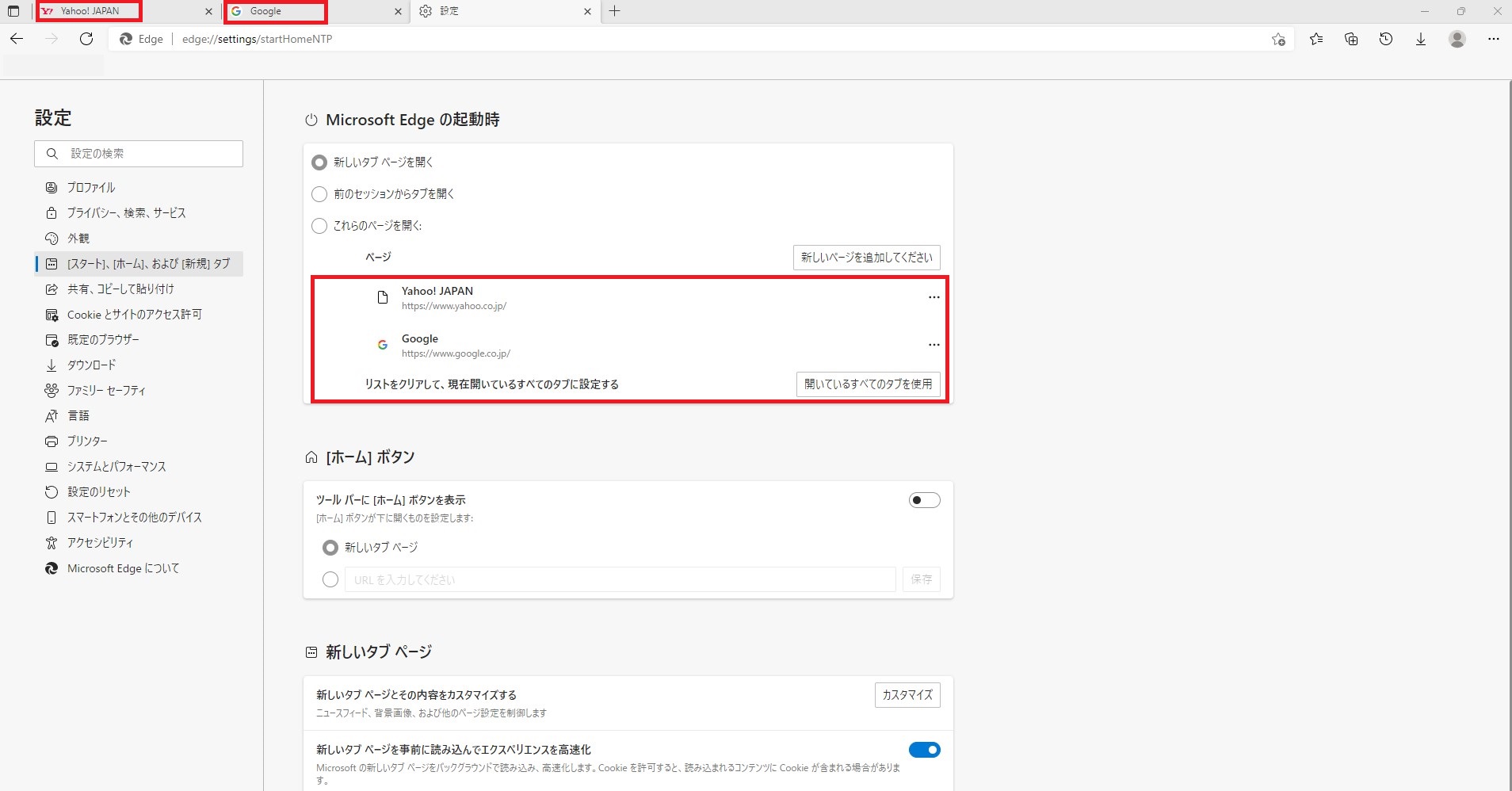Click the 保存 button
The width and height of the screenshot is (1512, 791).
tap(921, 579)
